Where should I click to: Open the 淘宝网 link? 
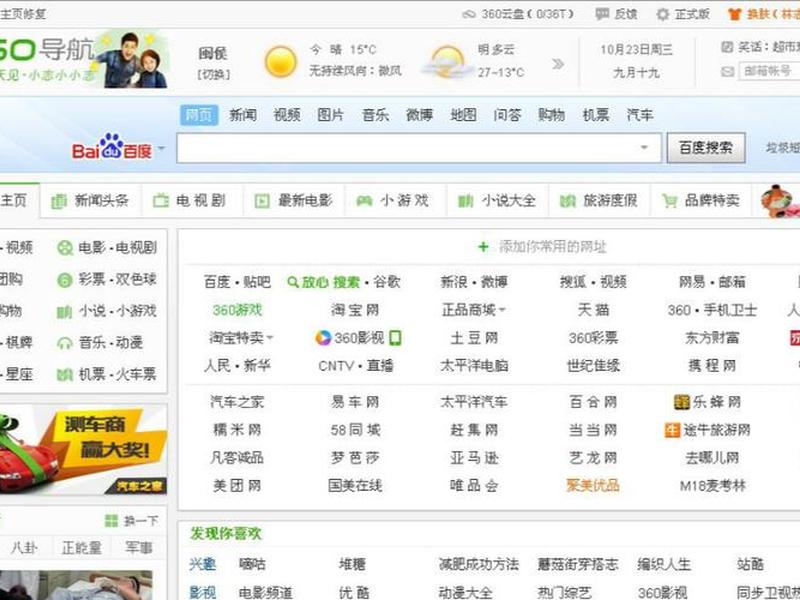355,310
